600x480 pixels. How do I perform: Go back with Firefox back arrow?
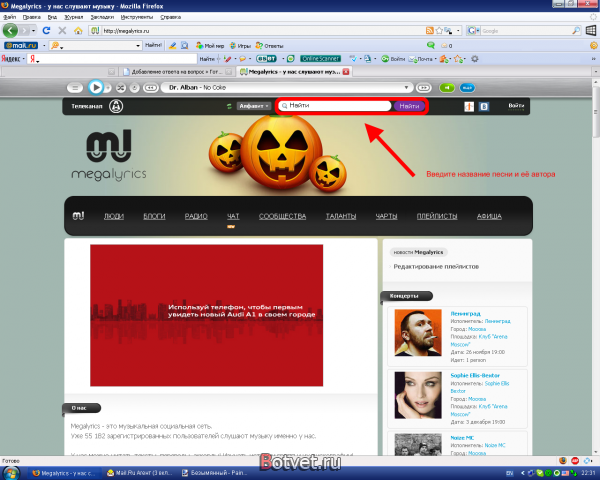10,31
